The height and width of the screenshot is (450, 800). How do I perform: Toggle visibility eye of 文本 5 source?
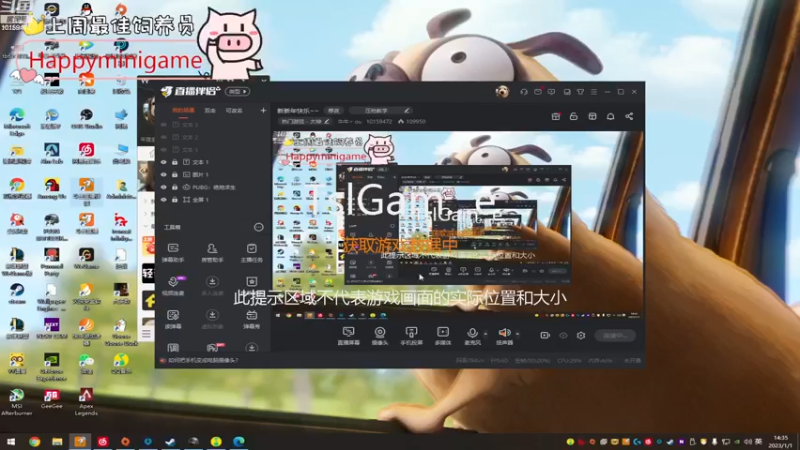163,149
